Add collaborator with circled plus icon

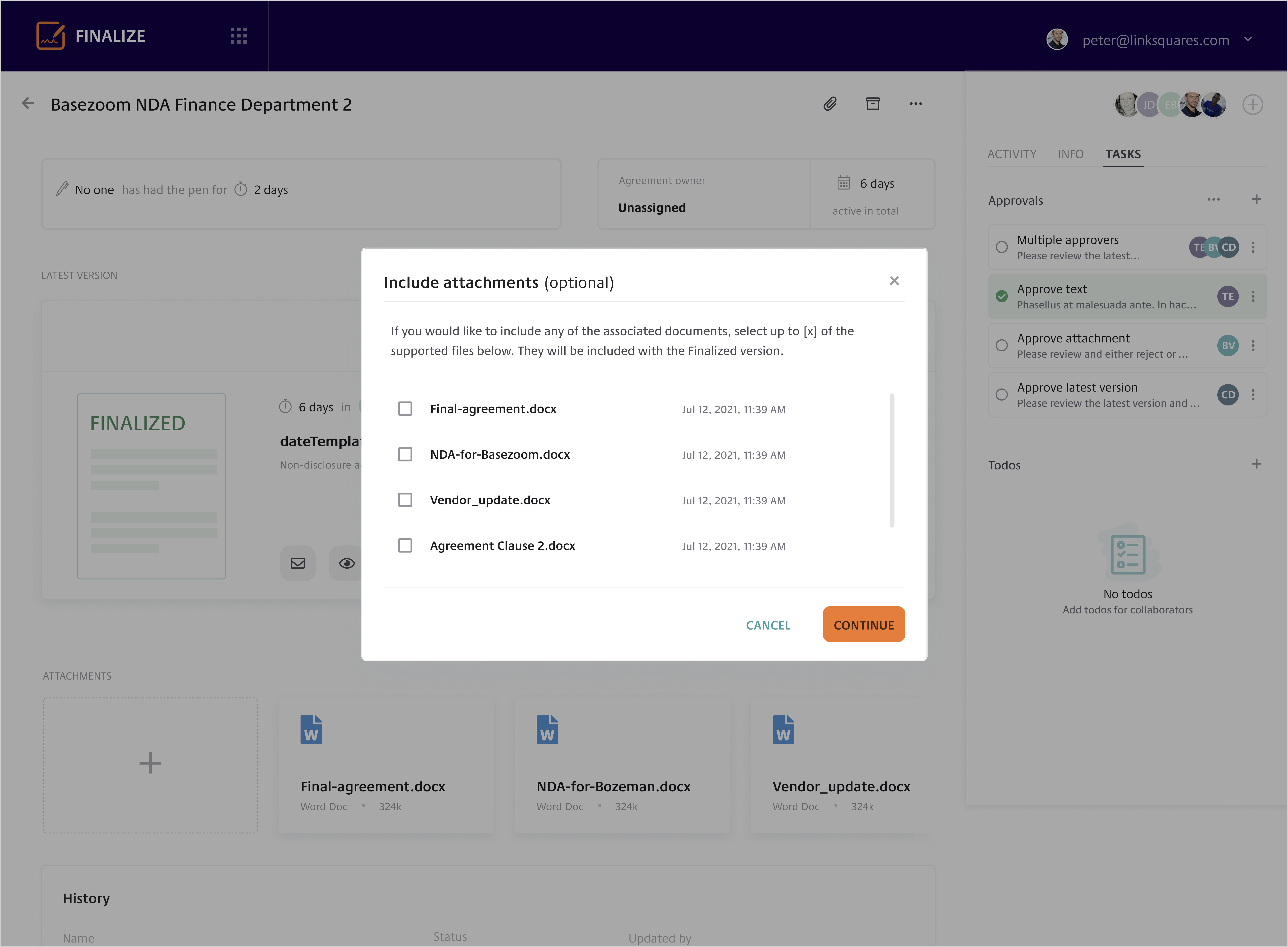(1252, 104)
